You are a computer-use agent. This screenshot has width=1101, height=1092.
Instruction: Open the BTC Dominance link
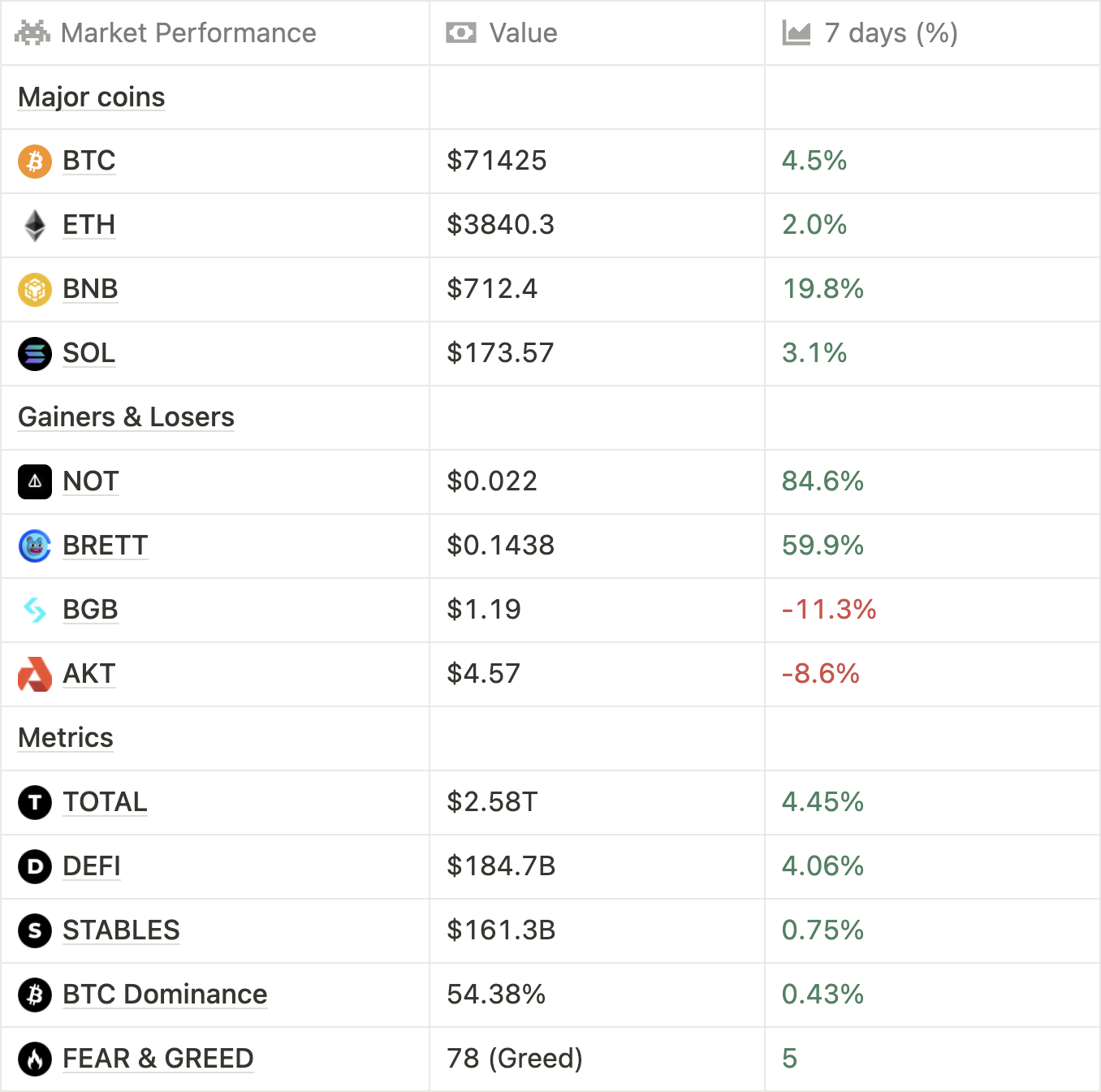tap(165, 995)
